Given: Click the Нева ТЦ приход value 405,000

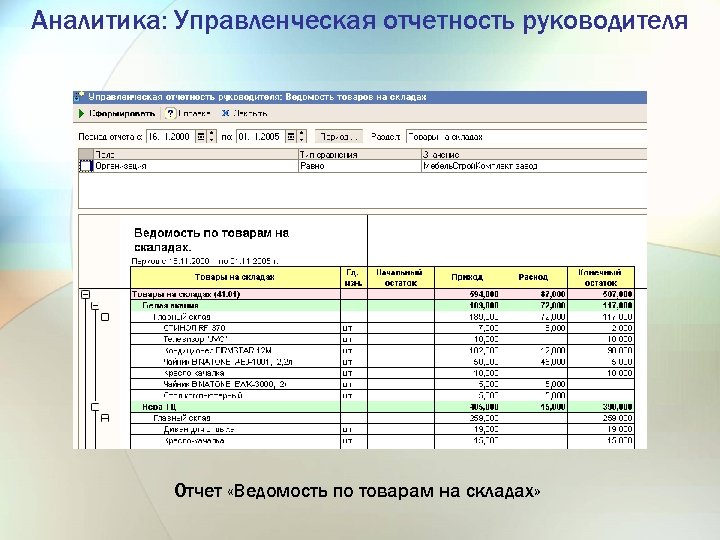Looking at the screenshot, I should [x=484, y=407].
